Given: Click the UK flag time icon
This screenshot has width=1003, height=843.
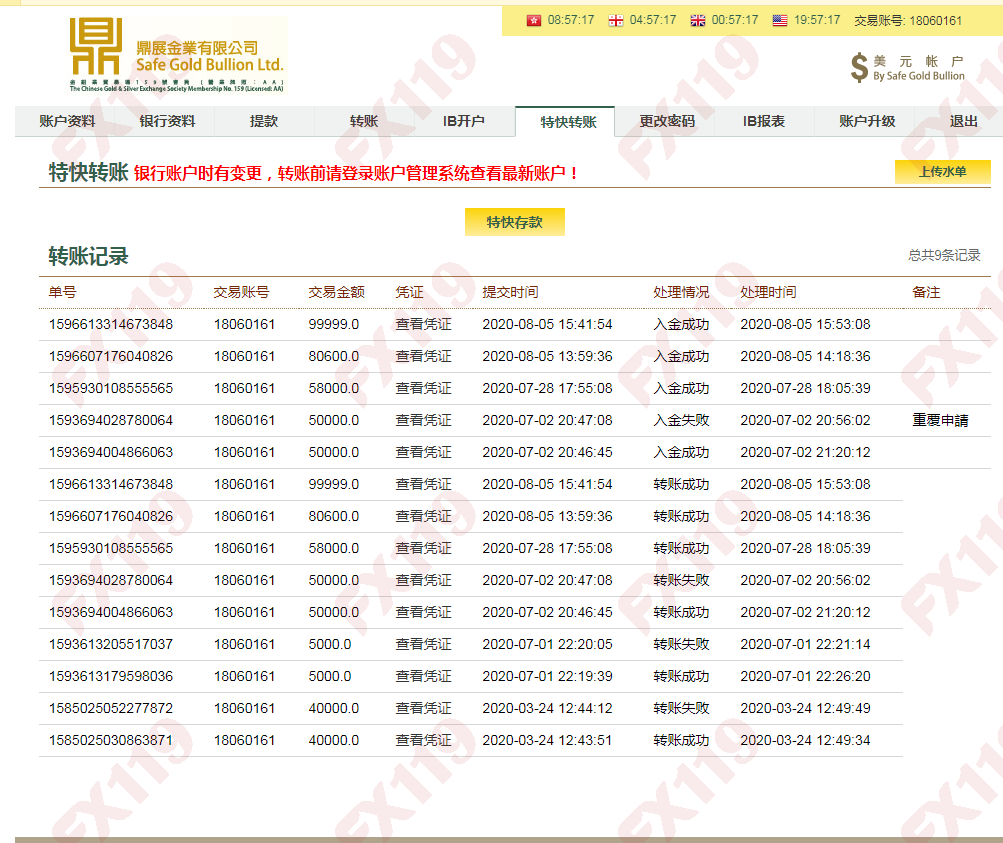Looking at the screenshot, I should [697, 19].
